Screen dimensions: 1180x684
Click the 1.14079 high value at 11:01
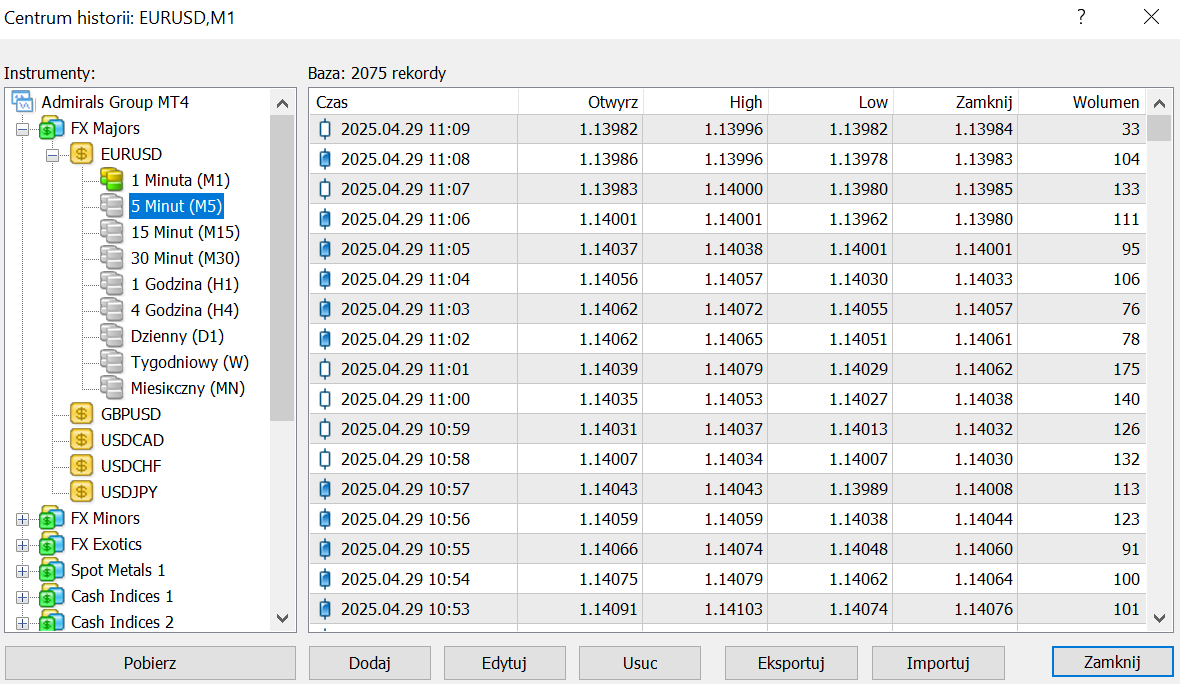(x=734, y=369)
